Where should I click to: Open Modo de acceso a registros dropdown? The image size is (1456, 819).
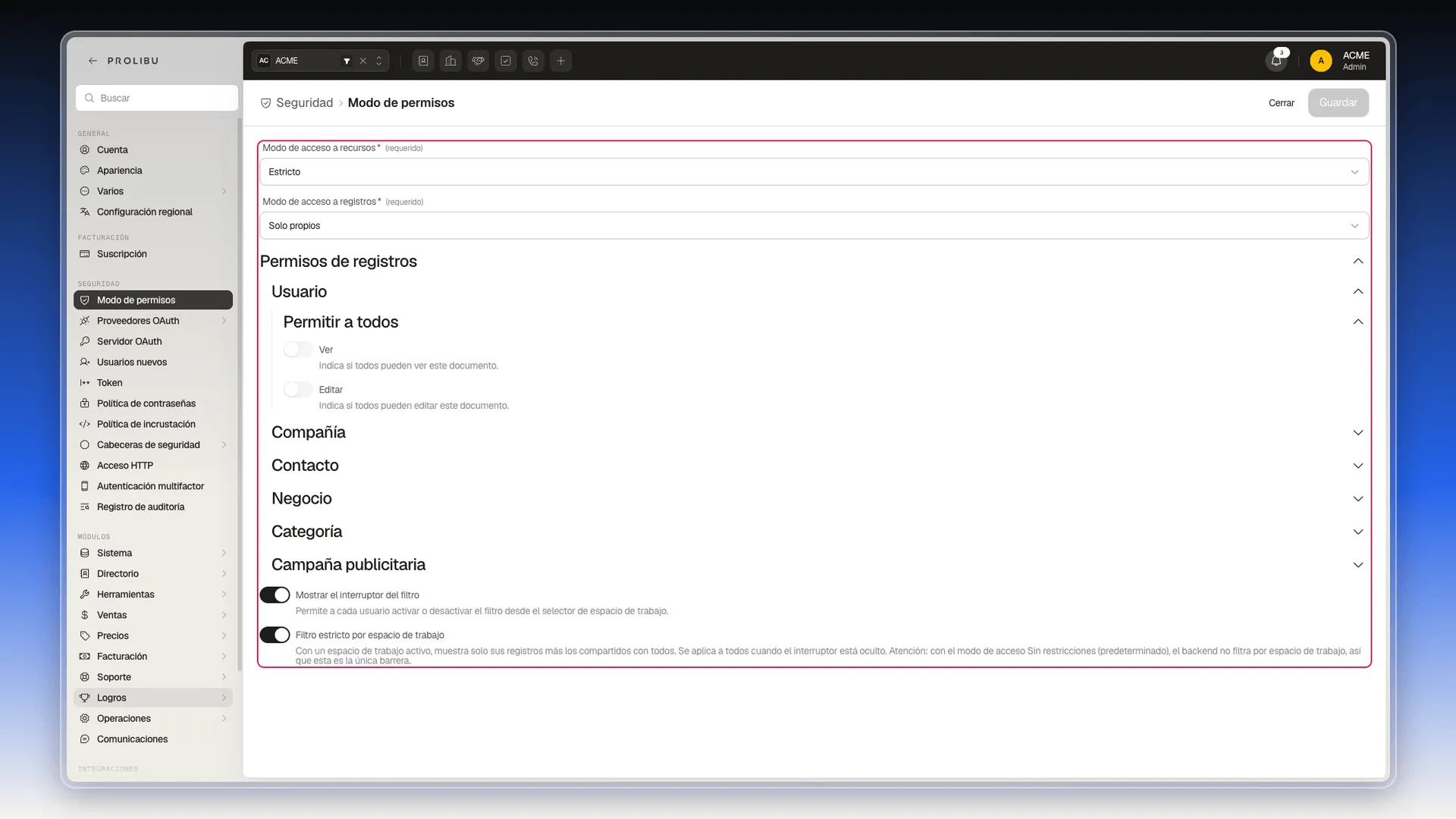click(x=814, y=226)
